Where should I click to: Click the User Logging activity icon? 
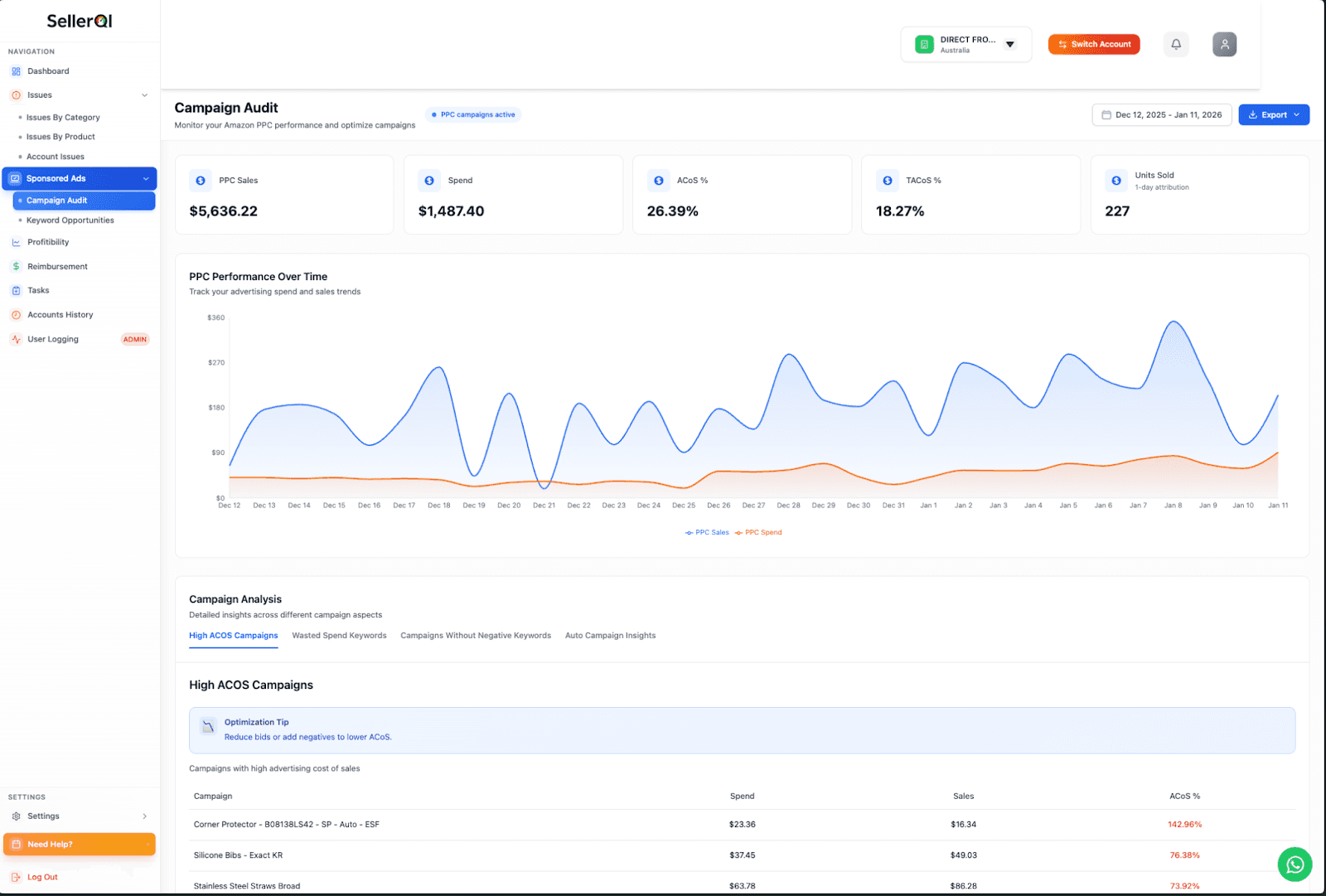pyautogui.click(x=16, y=339)
